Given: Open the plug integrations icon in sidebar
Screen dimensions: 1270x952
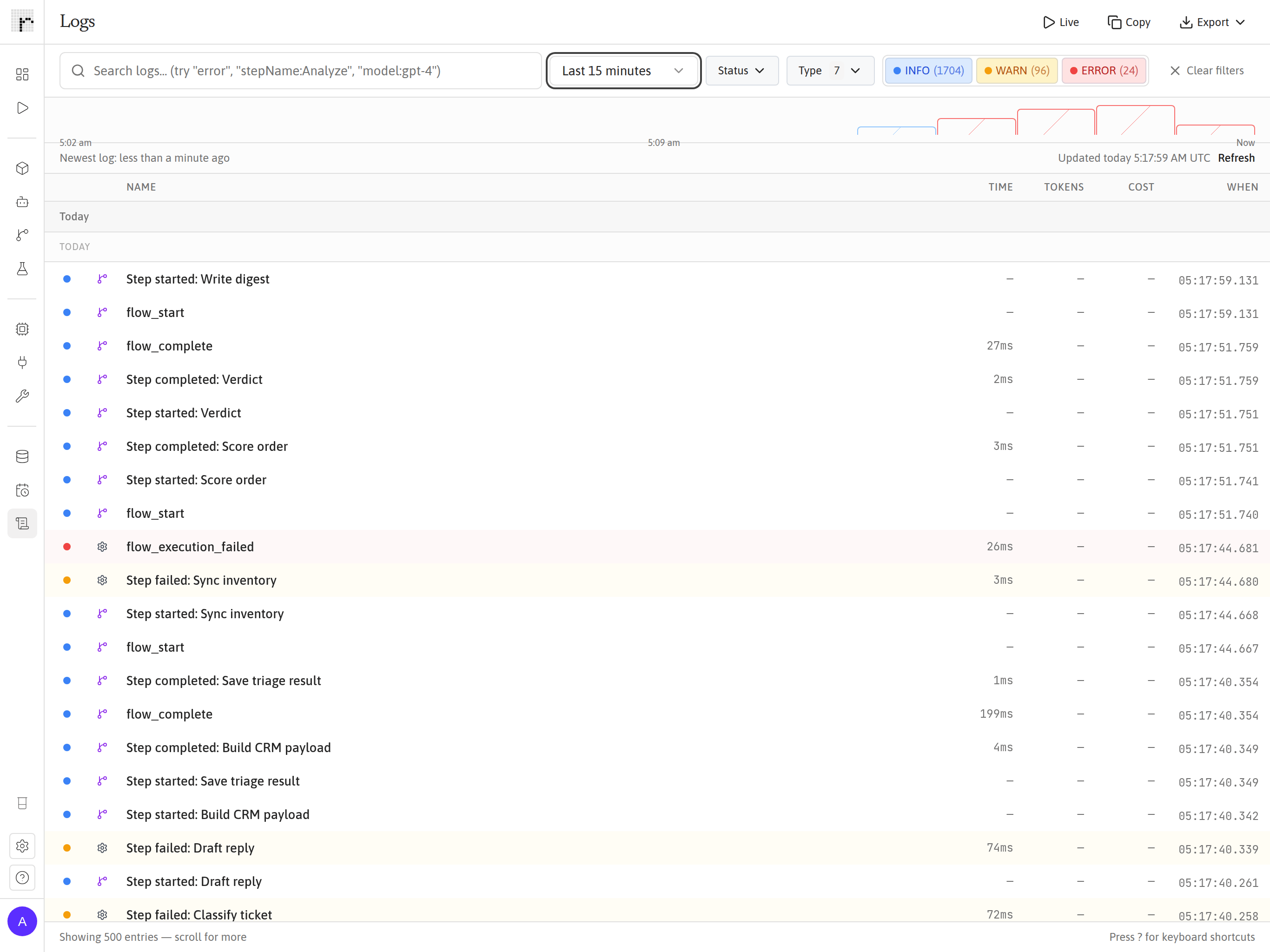Looking at the screenshot, I should pos(22,362).
